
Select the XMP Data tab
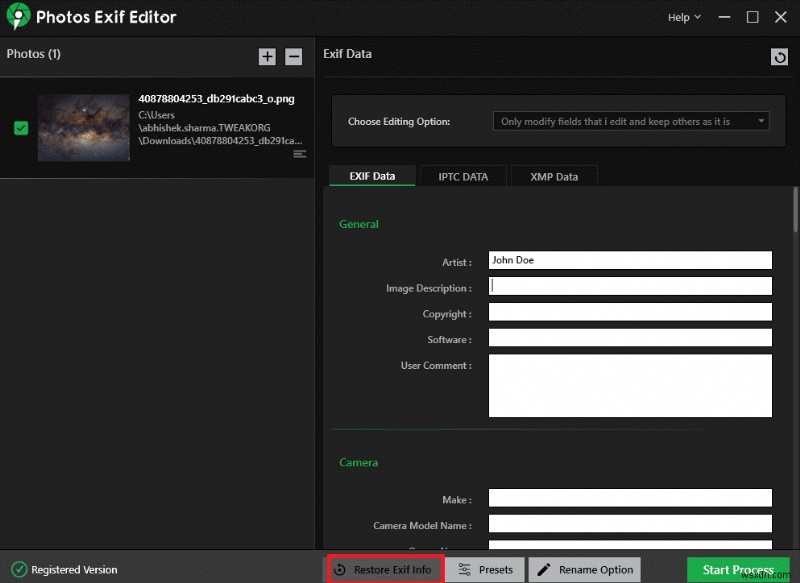click(x=553, y=175)
